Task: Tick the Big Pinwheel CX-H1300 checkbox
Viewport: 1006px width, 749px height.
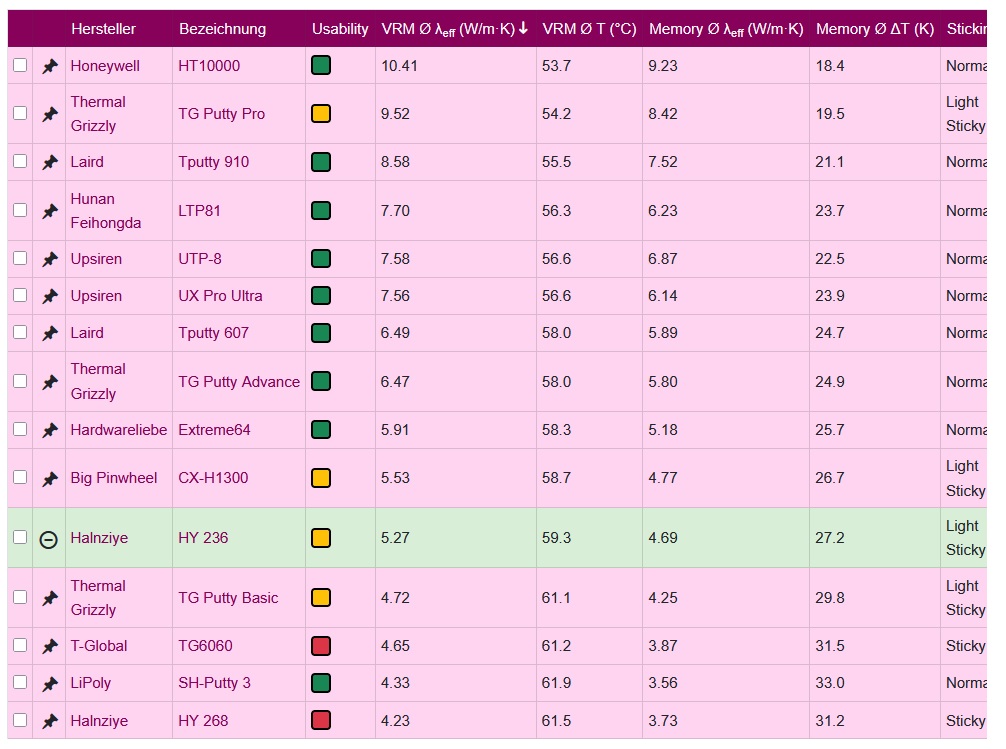Action: click(x=20, y=477)
